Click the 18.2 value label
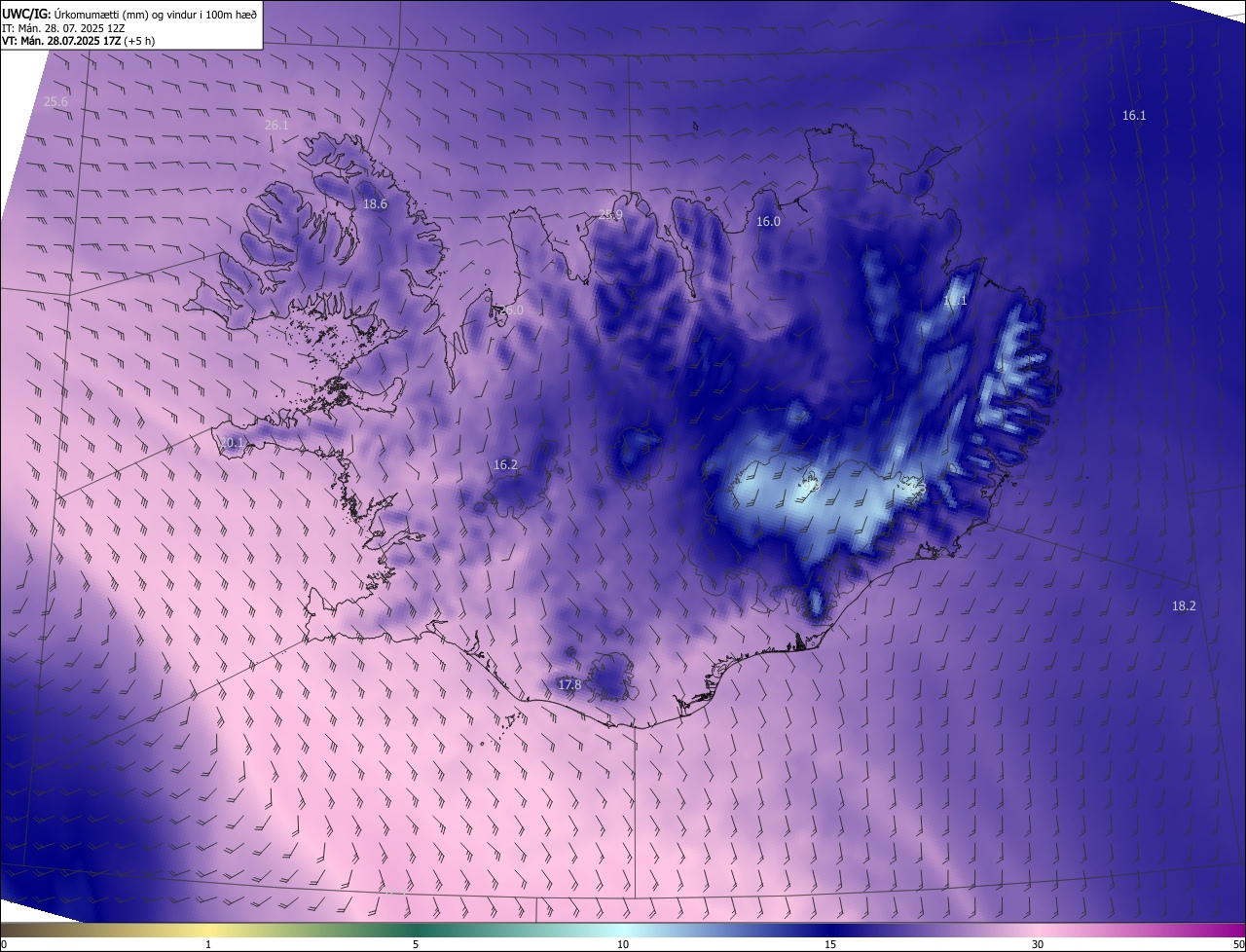This screenshot has height=952, width=1246. click(1184, 606)
